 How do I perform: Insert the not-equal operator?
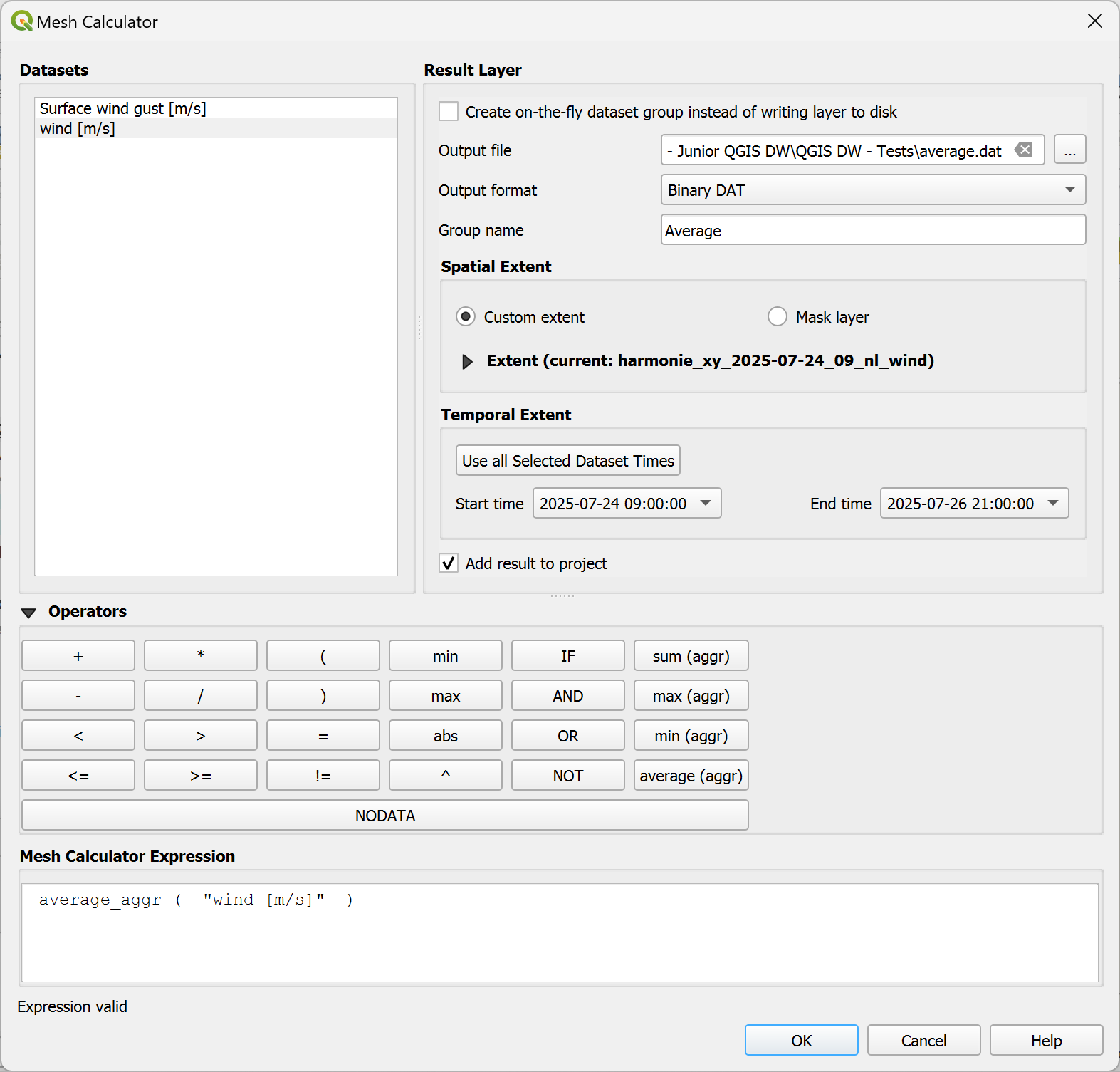point(323,776)
